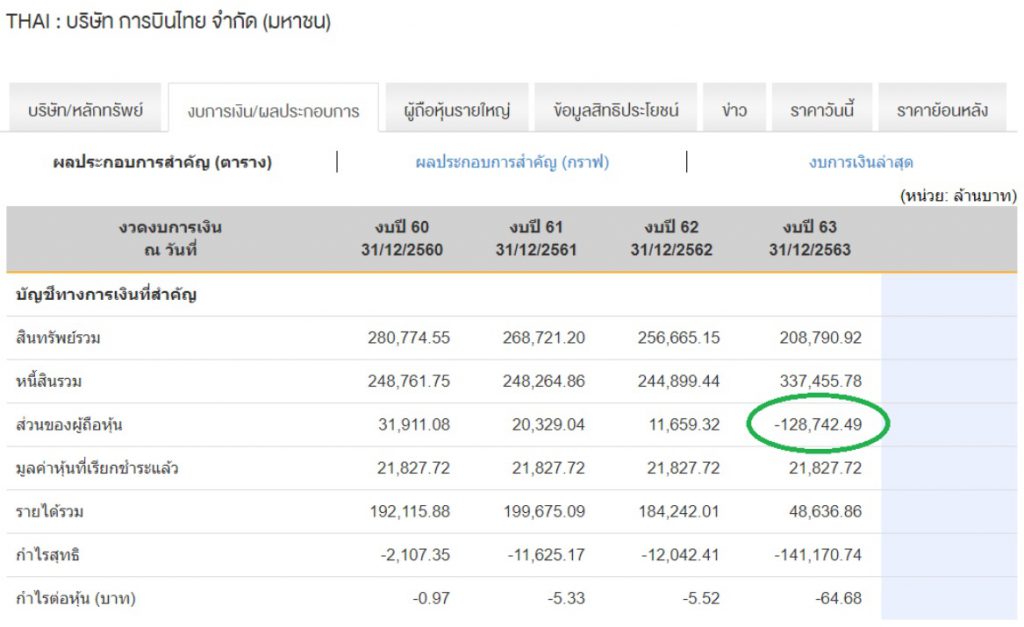Screen dimensions: 1024x627
Task: Click the กำไรสุทธิ row label
Action: click(47, 555)
